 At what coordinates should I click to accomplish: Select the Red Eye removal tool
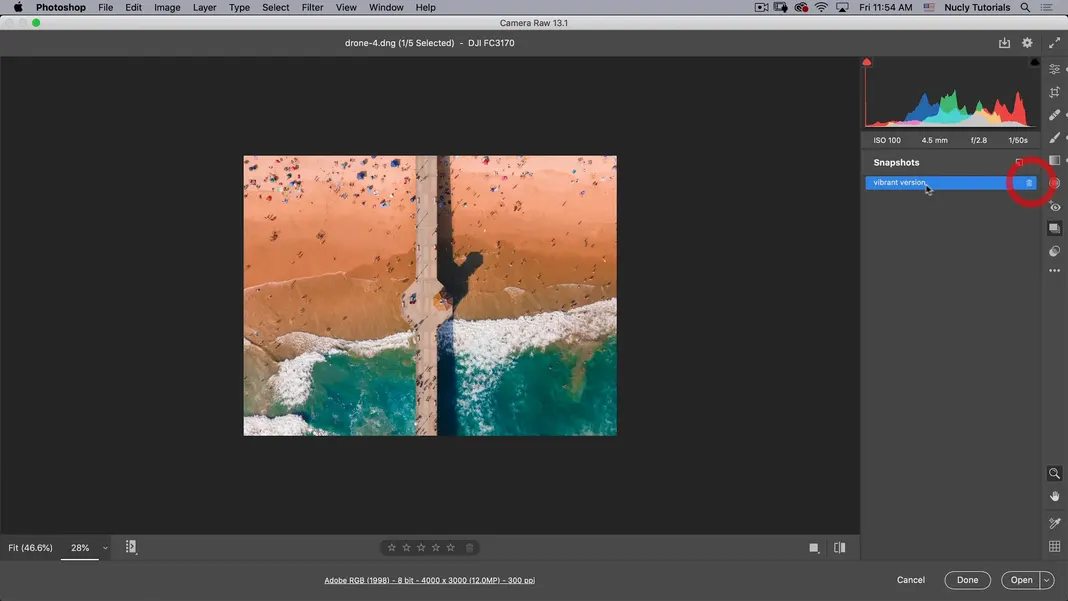[x=1054, y=206]
